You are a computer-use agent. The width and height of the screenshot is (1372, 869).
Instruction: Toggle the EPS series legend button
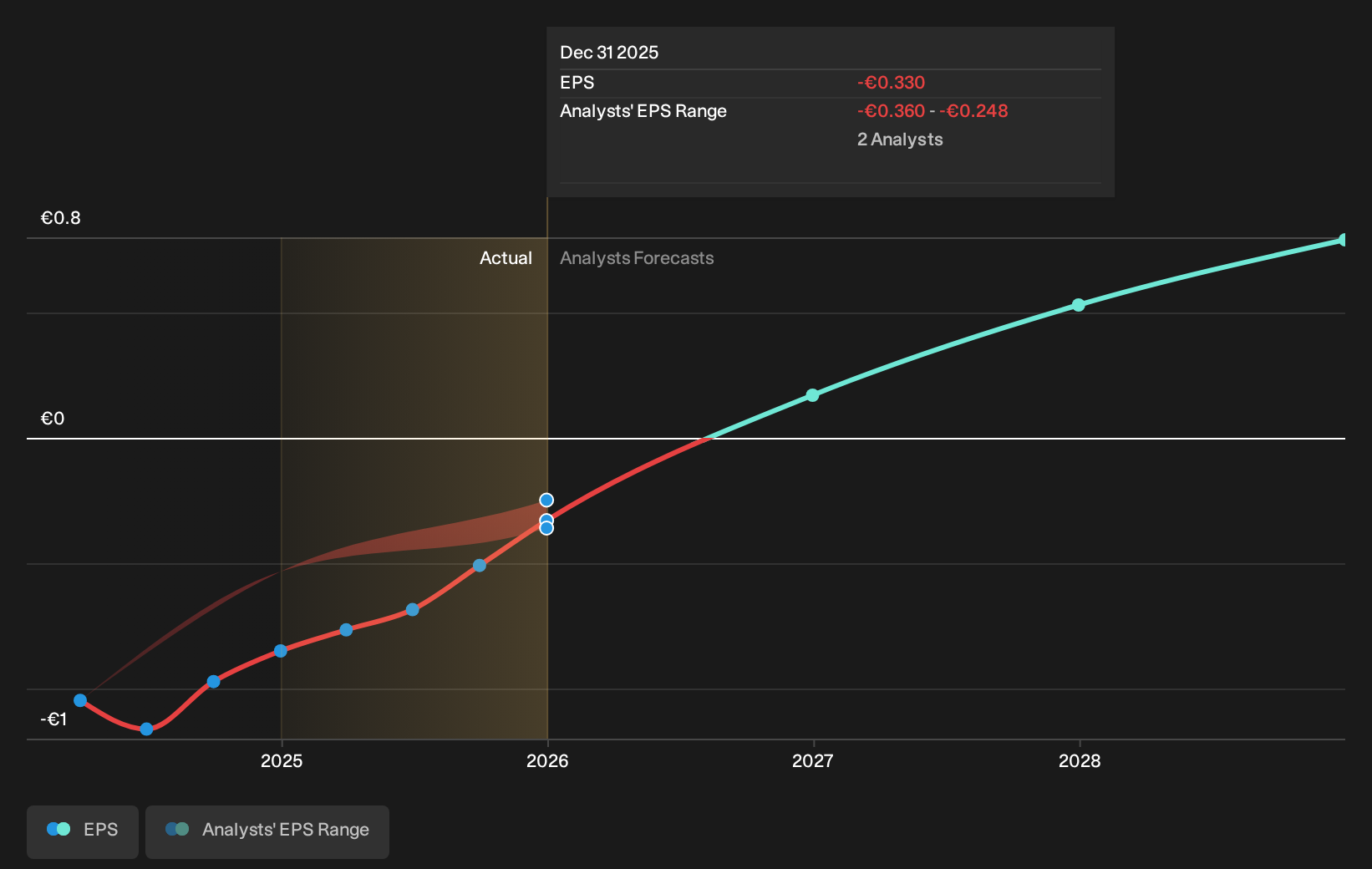coord(83,831)
